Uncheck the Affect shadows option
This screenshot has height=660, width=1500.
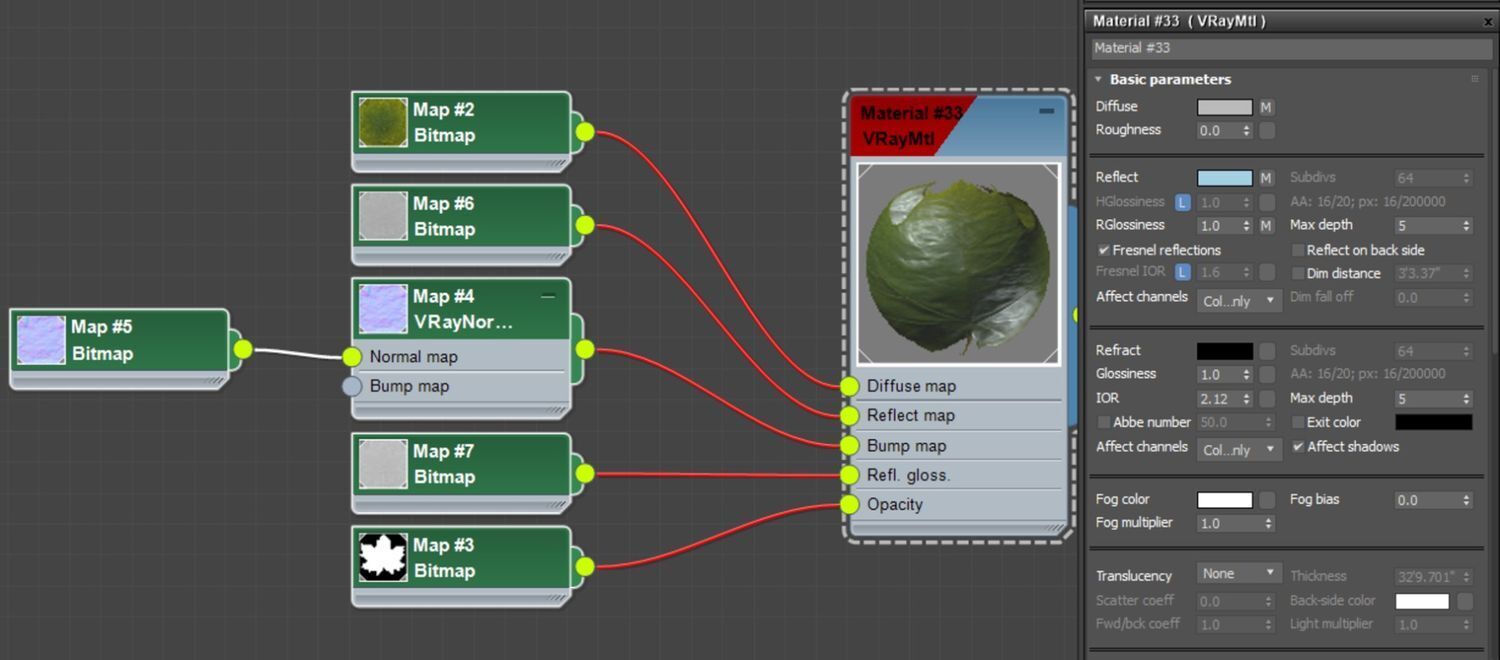(1298, 447)
